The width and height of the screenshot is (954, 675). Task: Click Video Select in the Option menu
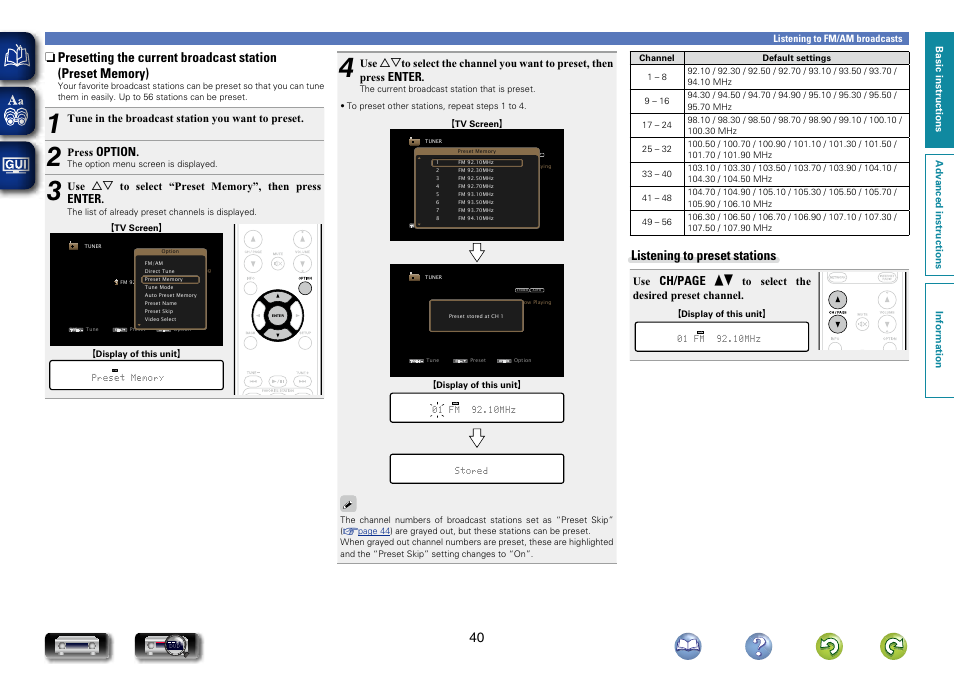pyautogui.click(x=161, y=319)
